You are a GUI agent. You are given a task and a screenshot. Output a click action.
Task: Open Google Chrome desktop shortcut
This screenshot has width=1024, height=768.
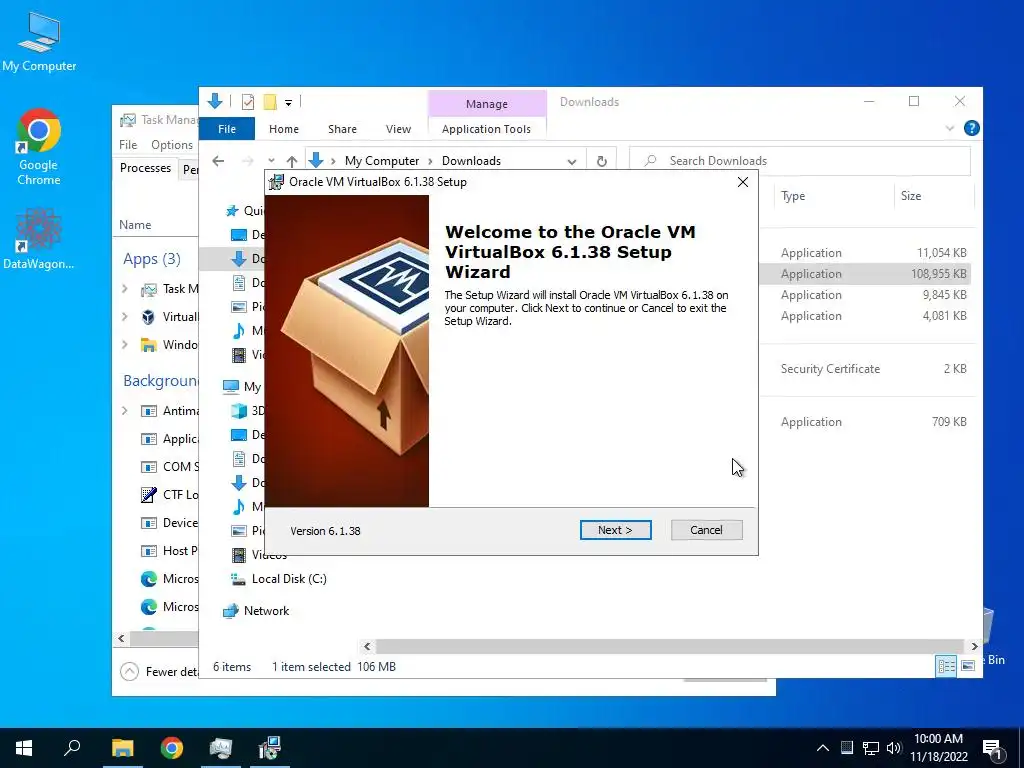[39, 148]
